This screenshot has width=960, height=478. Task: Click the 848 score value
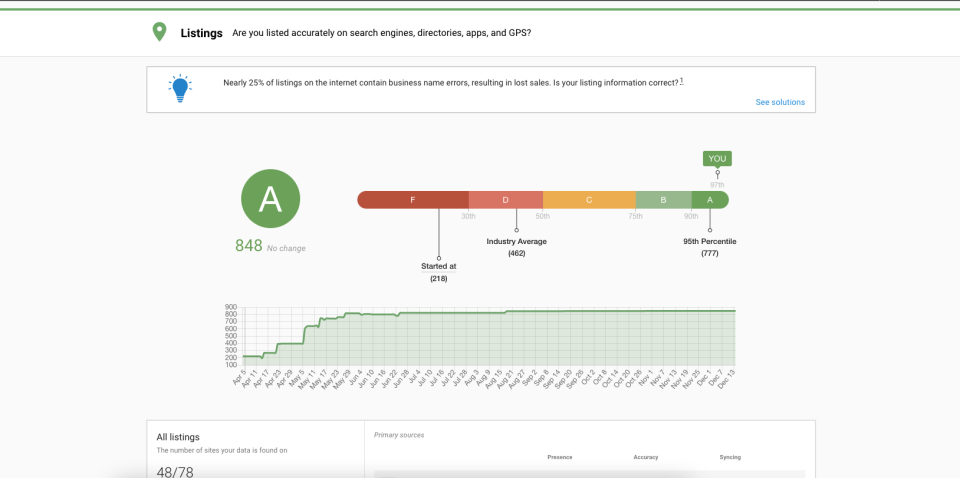pos(248,246)
